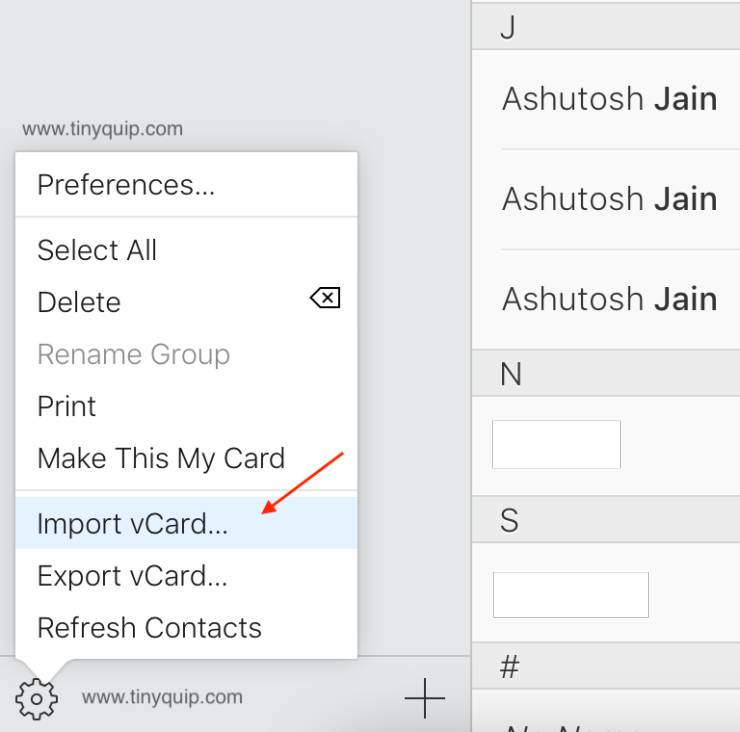The height and width of the screenshot is (732, 740).
Task: Click Import vCard option
Action: pyautogui.click(x=132, y=524)
